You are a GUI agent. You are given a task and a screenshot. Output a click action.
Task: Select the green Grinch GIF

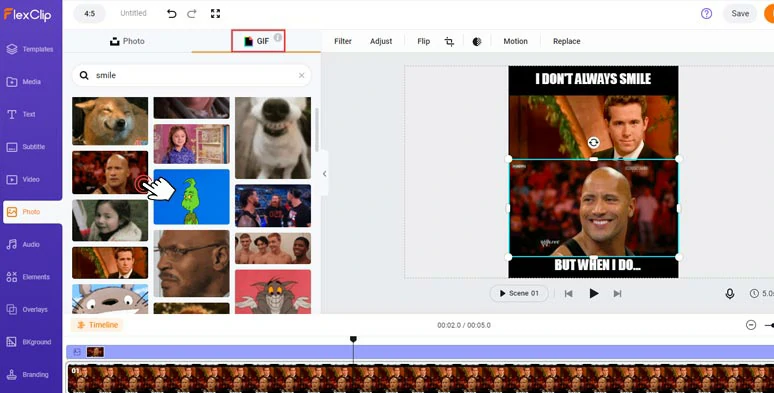click(192, 197)
